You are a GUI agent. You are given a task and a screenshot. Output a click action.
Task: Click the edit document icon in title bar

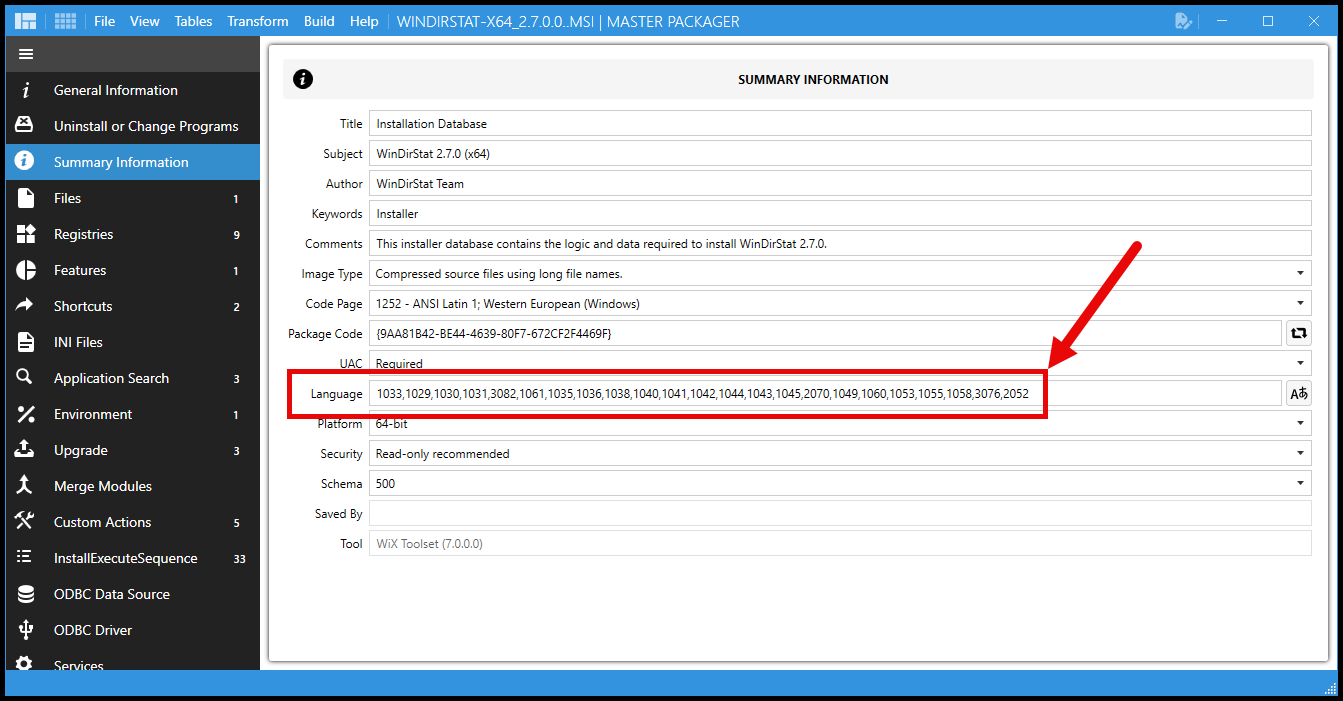(x=1183, y=21)
